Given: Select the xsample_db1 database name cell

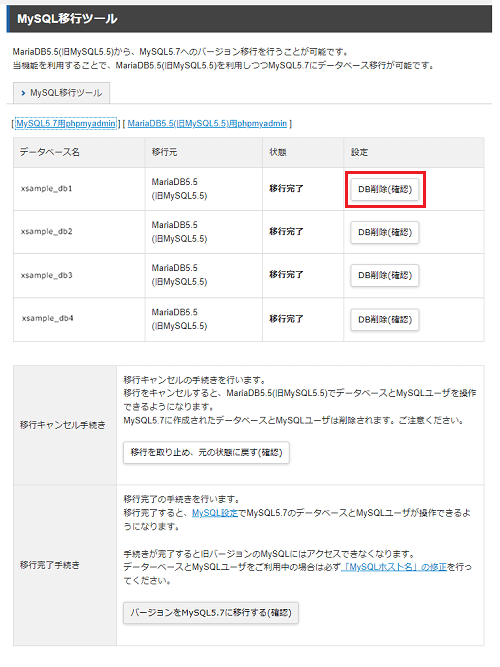Looking at the screenshot, I should coord(79,189).
